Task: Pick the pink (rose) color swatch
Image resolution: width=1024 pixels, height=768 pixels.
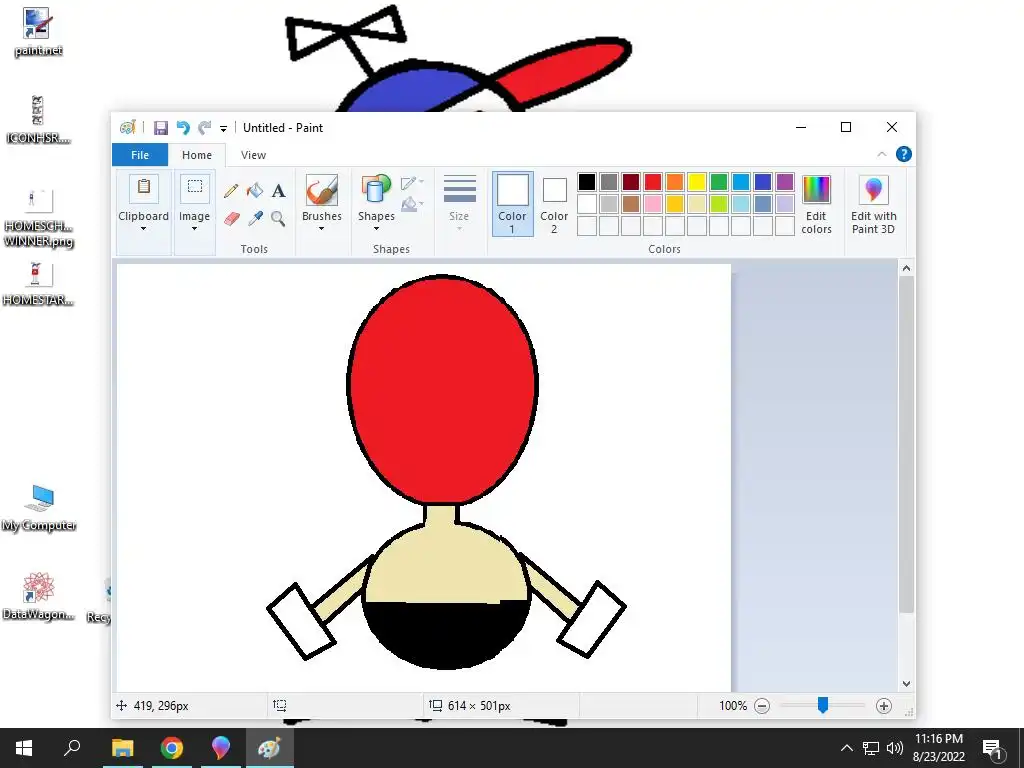Action: pos(652,204)
